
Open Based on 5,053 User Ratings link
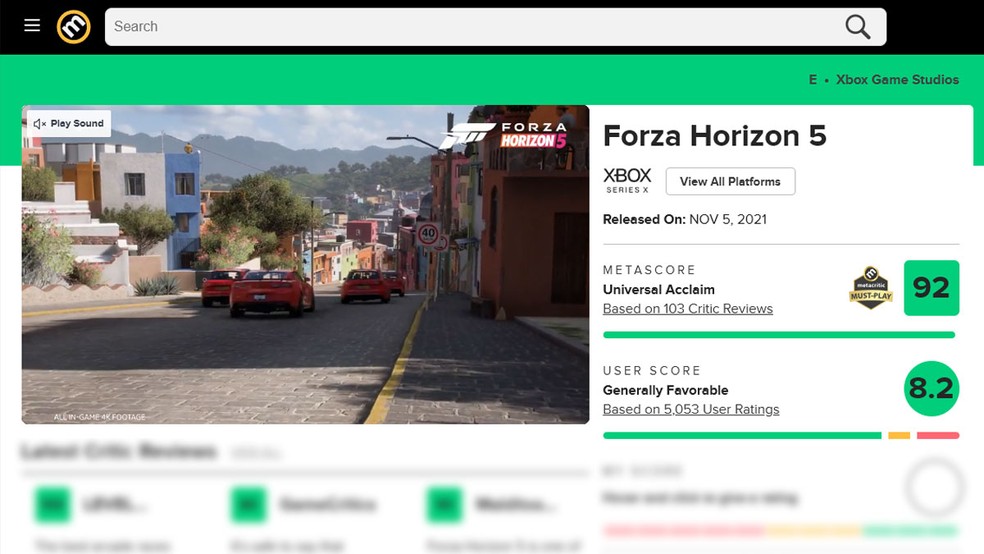pos(691,409)
